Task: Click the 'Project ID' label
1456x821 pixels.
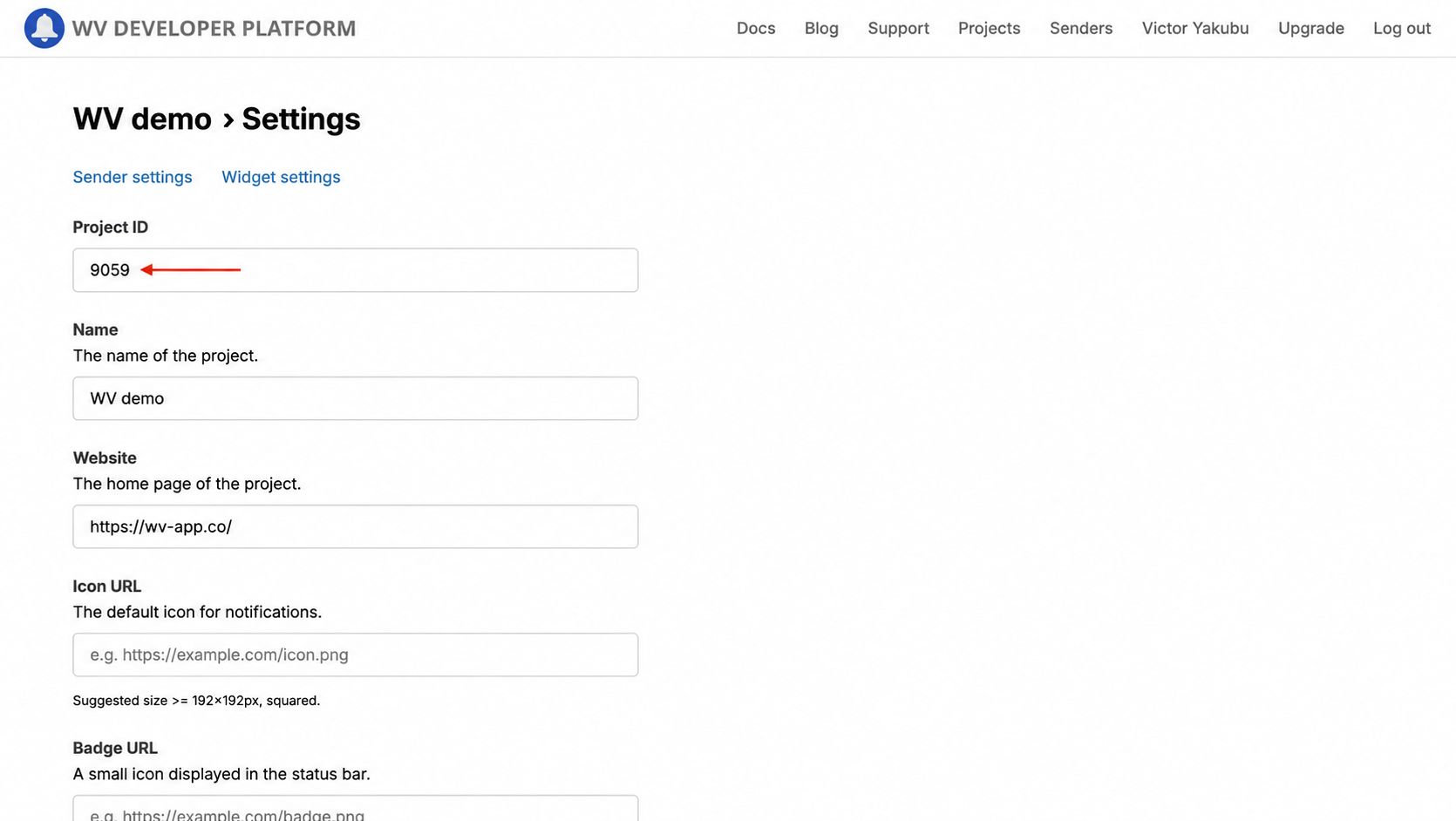Action: [x=111, y=227]
